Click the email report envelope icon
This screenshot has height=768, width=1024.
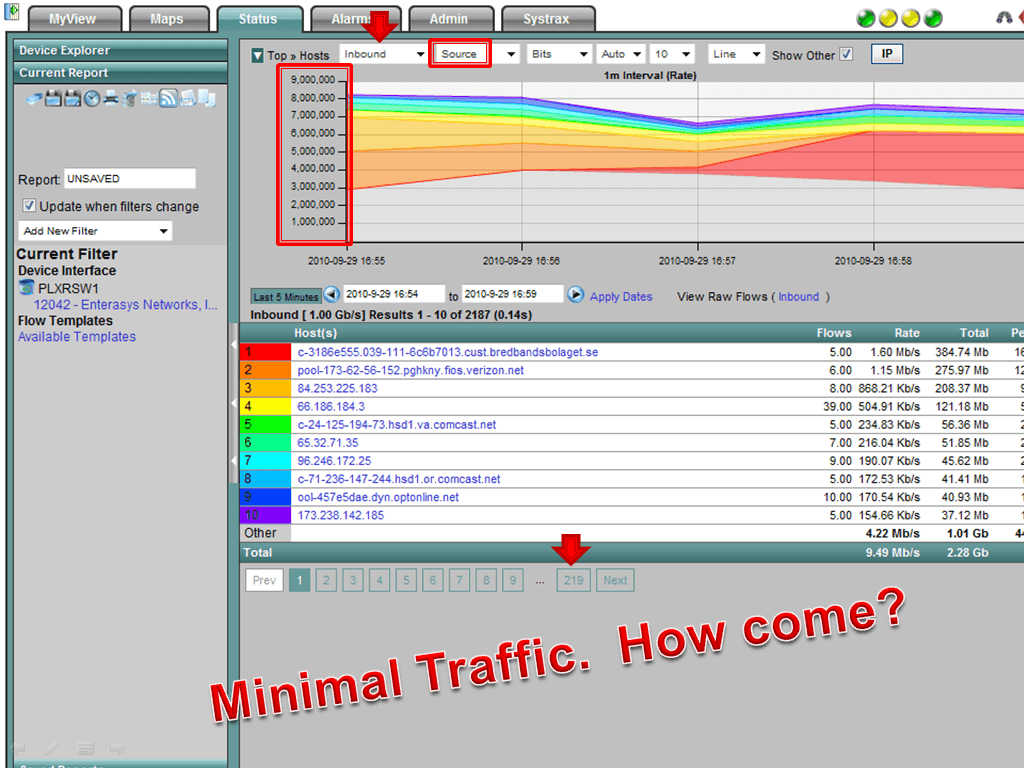coord(187,99)
